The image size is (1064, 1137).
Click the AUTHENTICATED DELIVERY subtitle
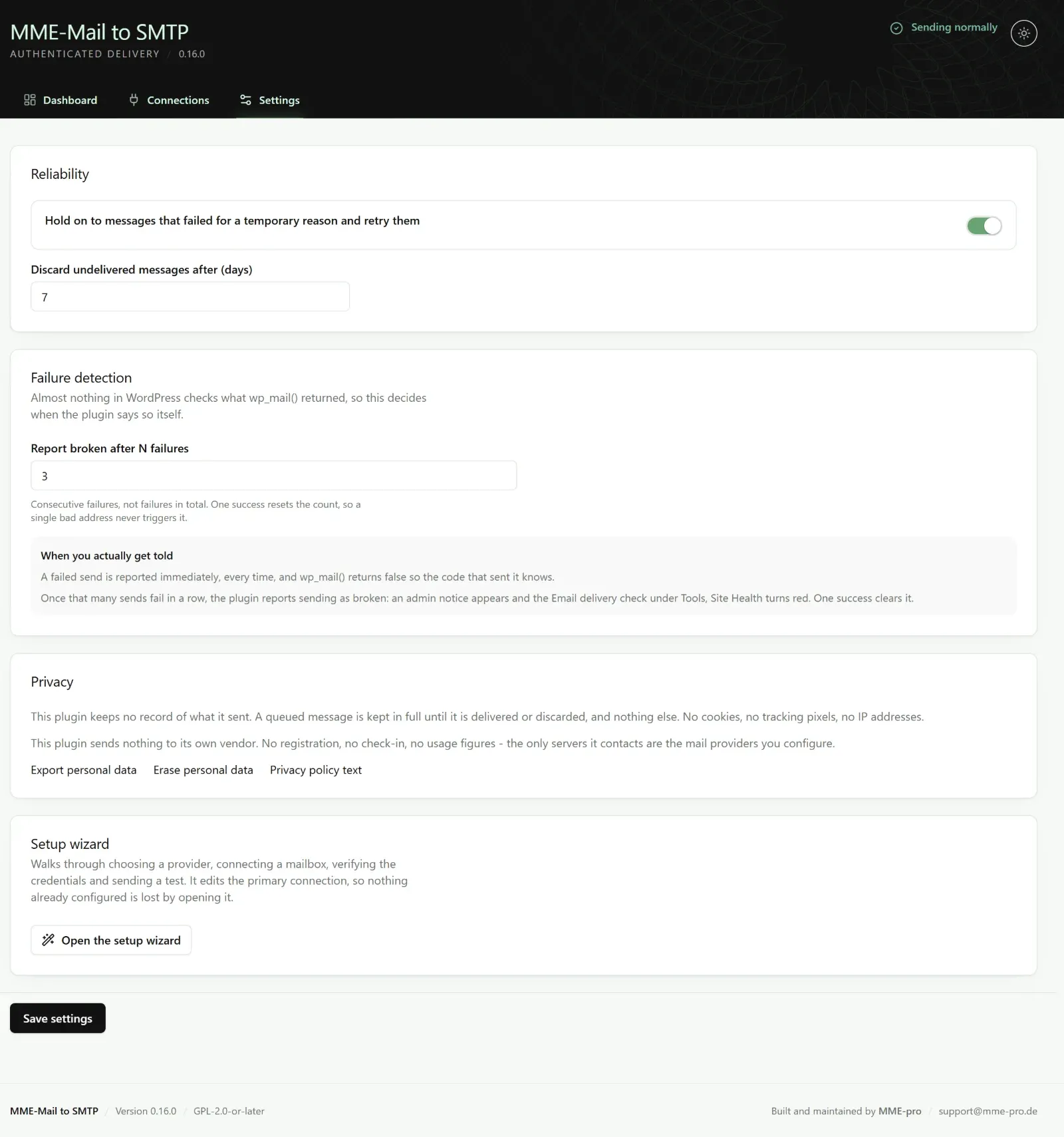pyautogui.click(x=85, y=54)
